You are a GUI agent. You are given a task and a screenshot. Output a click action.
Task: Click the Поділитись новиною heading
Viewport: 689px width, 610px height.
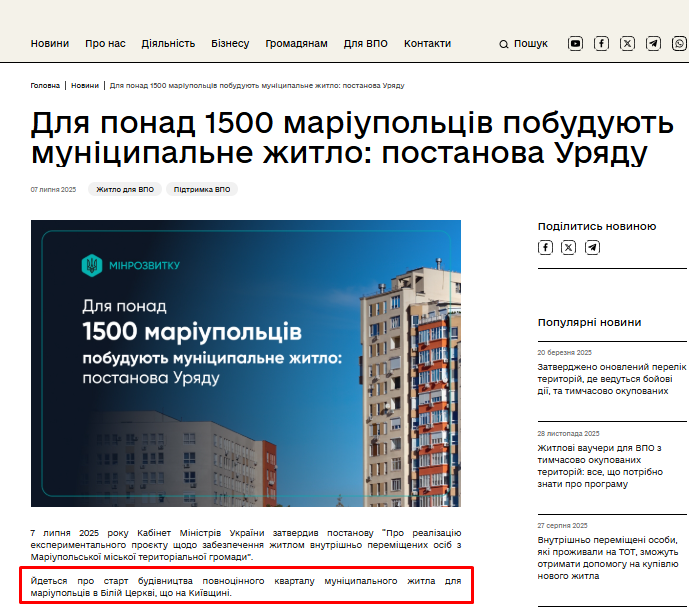[597, 226]
